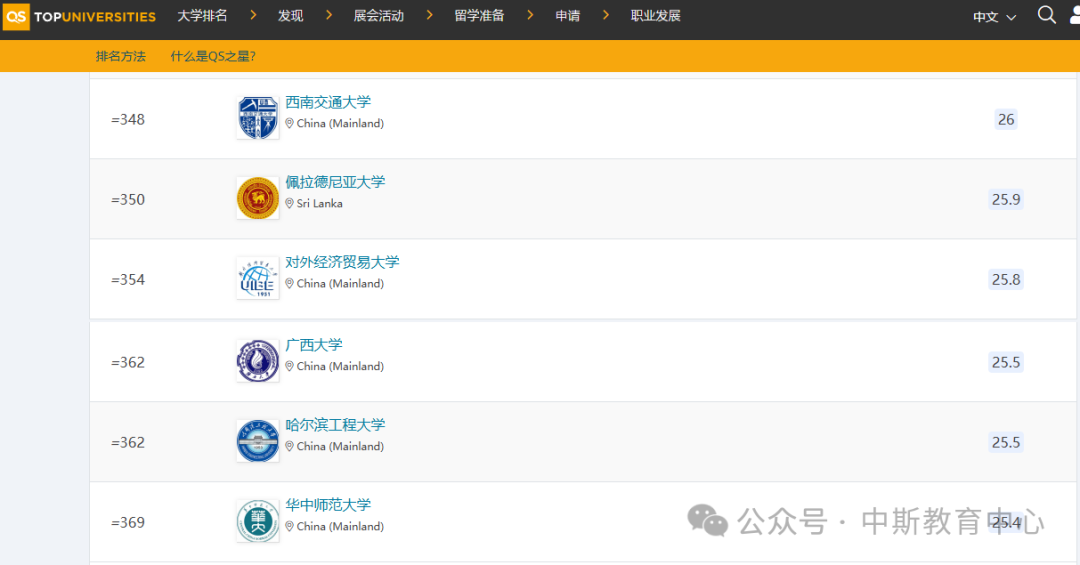1080x565 pixels.
Task: Click location pin in 西南交通大学 row
Action: 289,123
